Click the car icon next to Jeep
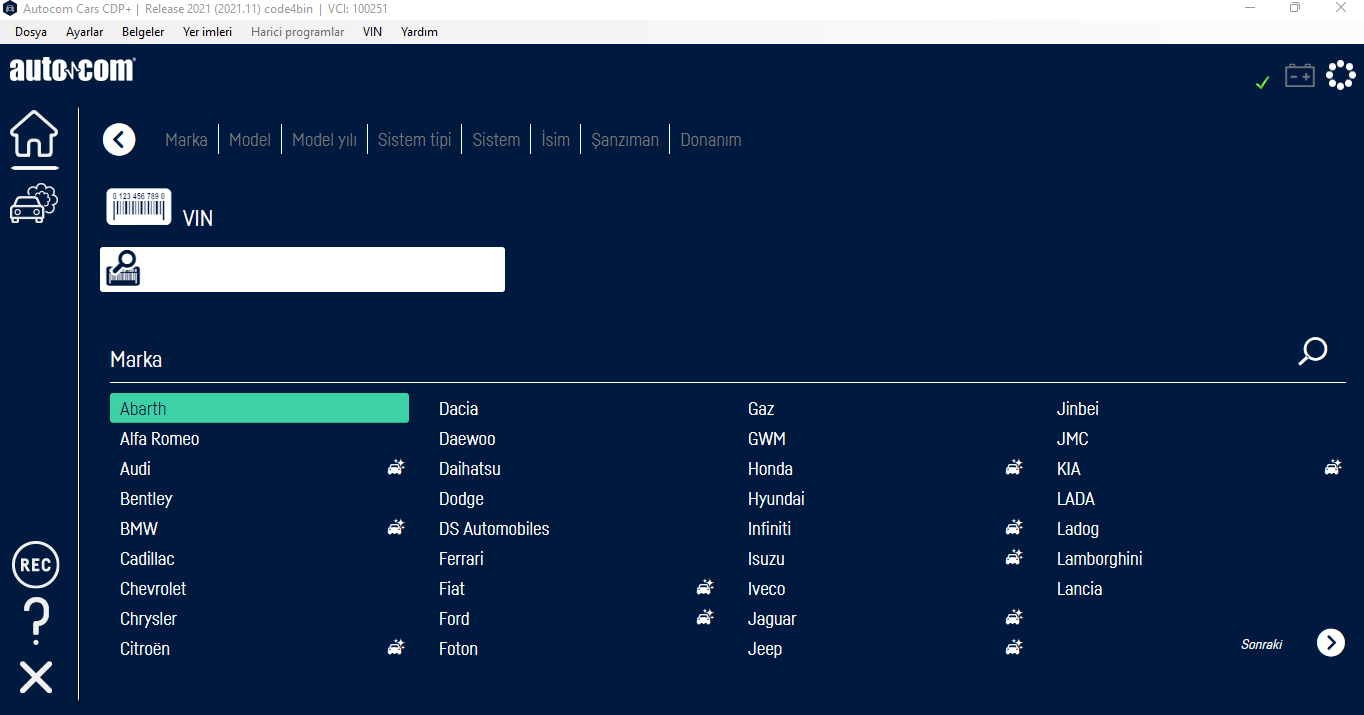The width and height of the screenshot is (1364, 715). tap(1014, 647)
